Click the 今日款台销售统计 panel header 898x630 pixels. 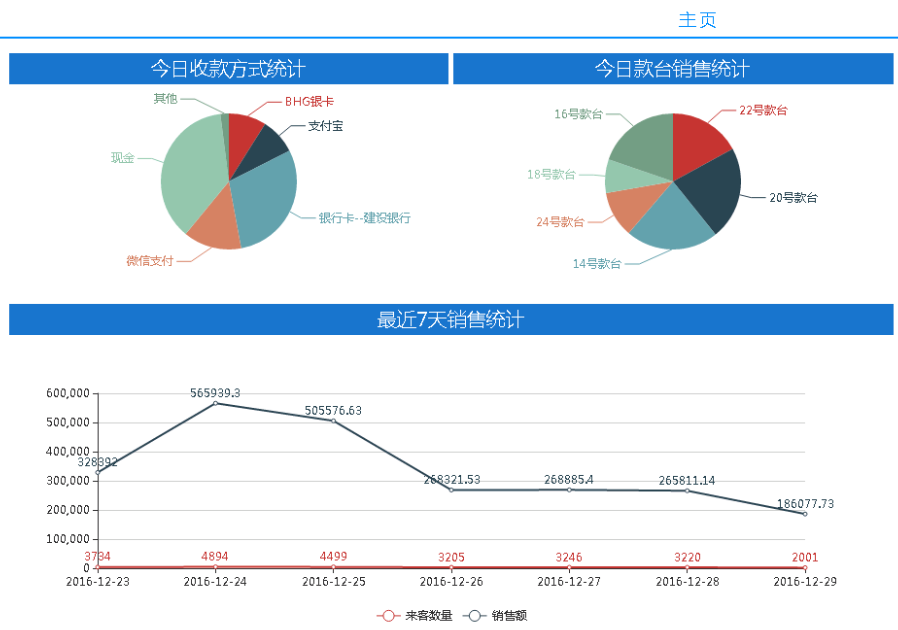[x=673, y=69]
